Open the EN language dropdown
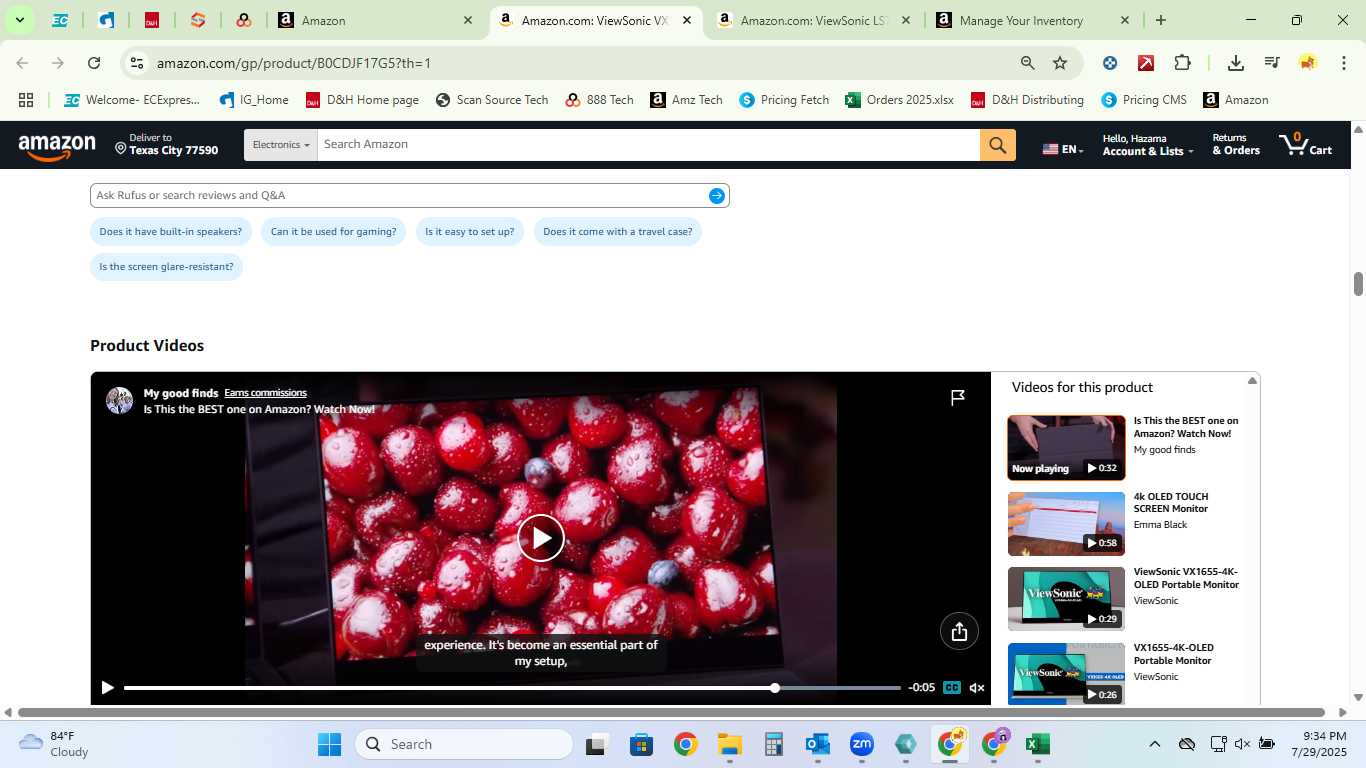This screenshot has width=1366, height=768. click(1063, 149)
